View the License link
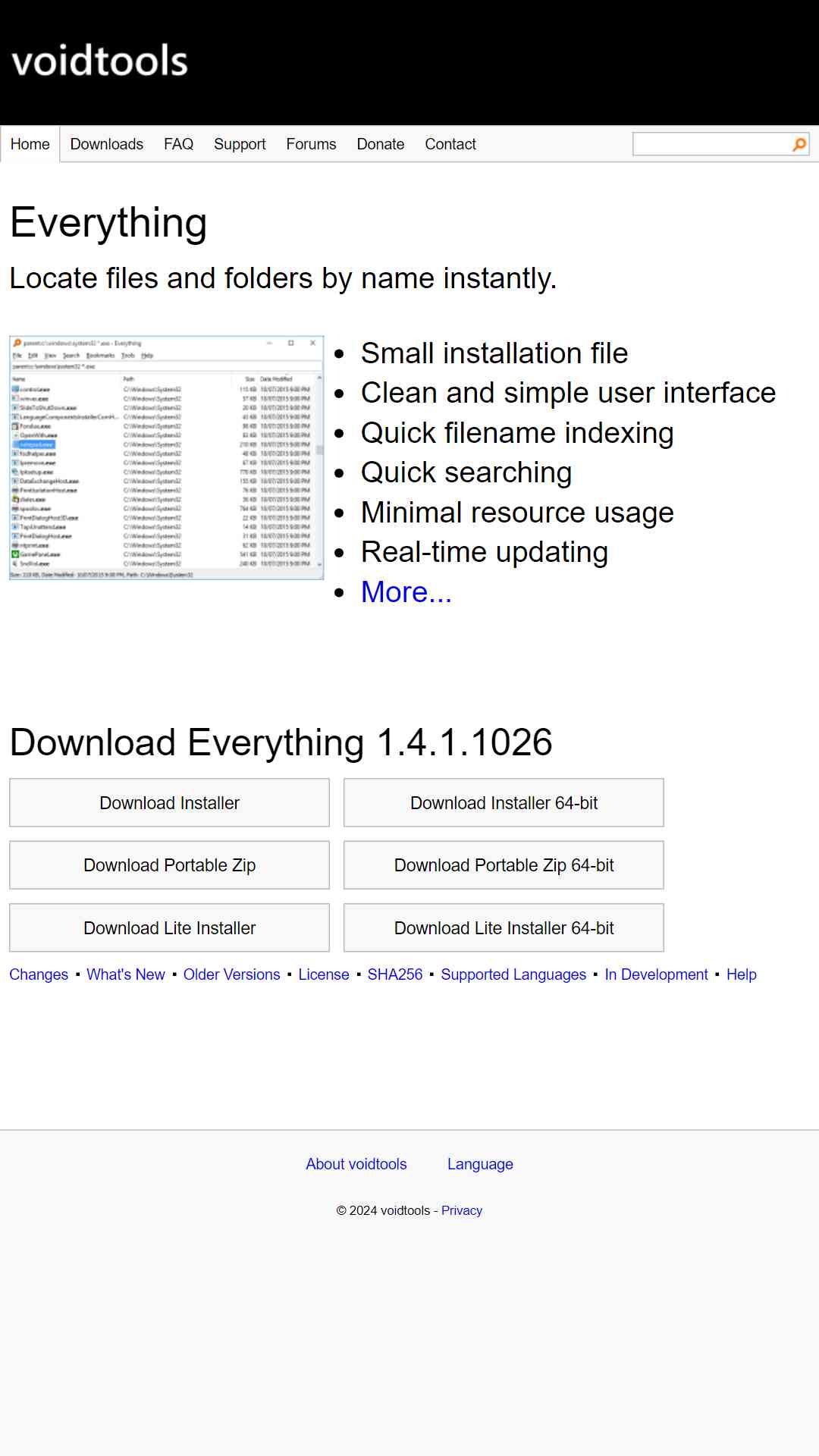 324,974
